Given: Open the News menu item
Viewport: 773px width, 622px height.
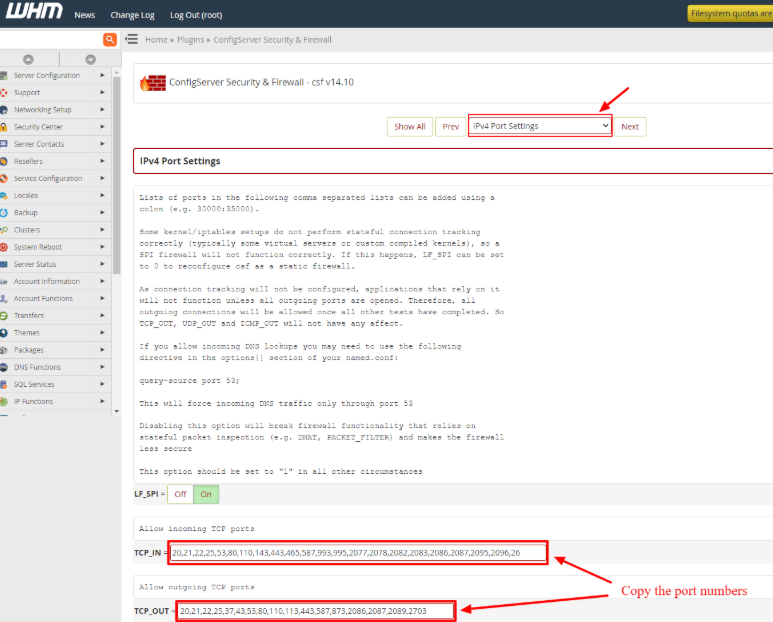Looking at the screenshot, I should pos(85,15).
